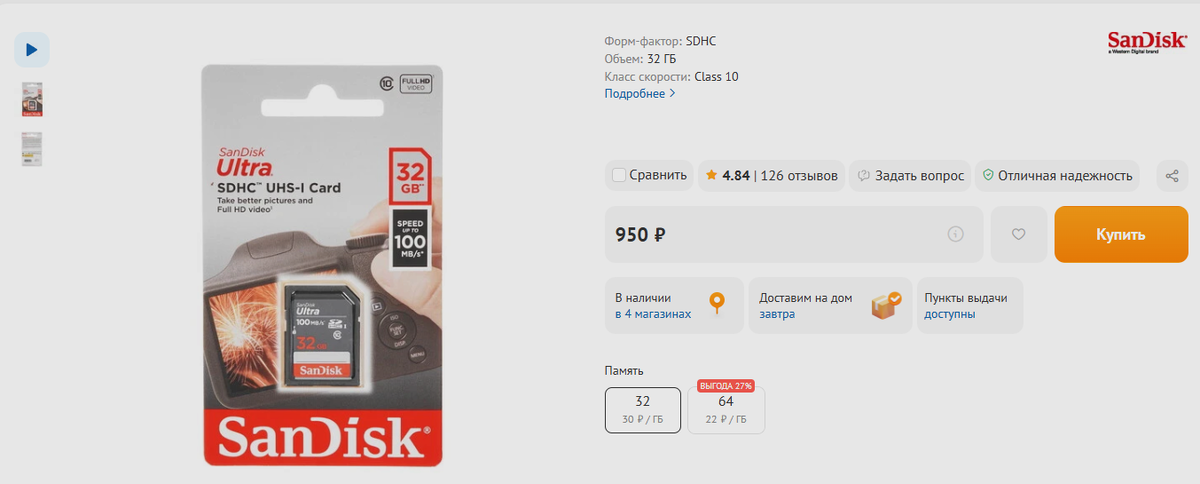Click the price info icon next to 950 ₽
This screenshot has height=484, width=1200.
pyautogui.click(x=955, y=235)
